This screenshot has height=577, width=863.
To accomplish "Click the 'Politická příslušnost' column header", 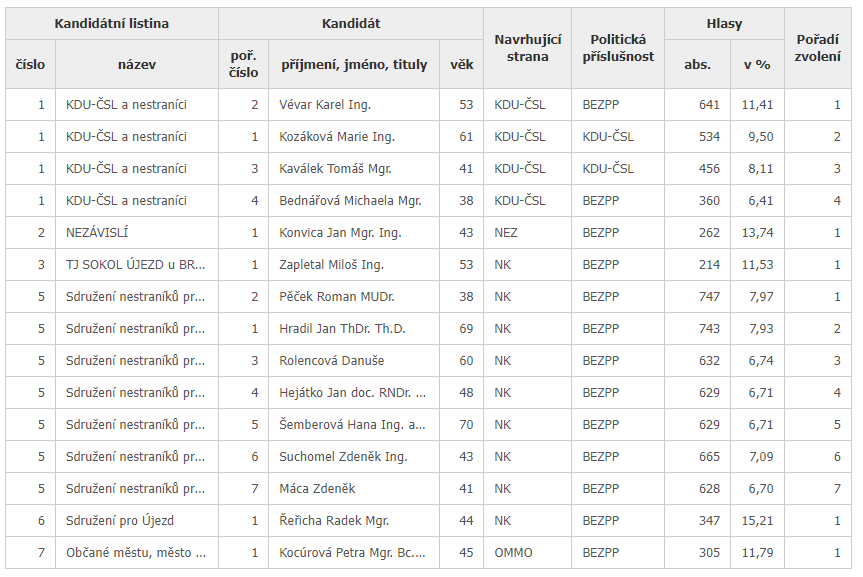I will [618, 48].
